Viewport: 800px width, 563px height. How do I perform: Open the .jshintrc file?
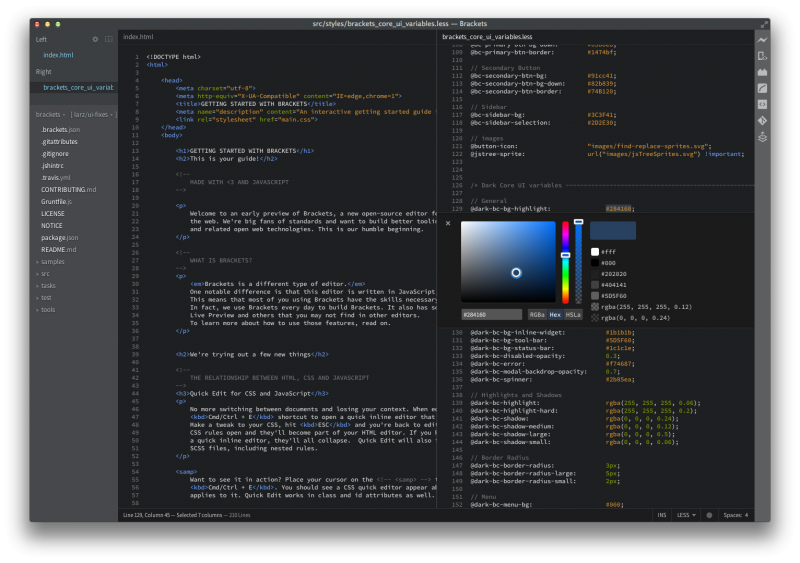tap(53, 166)
